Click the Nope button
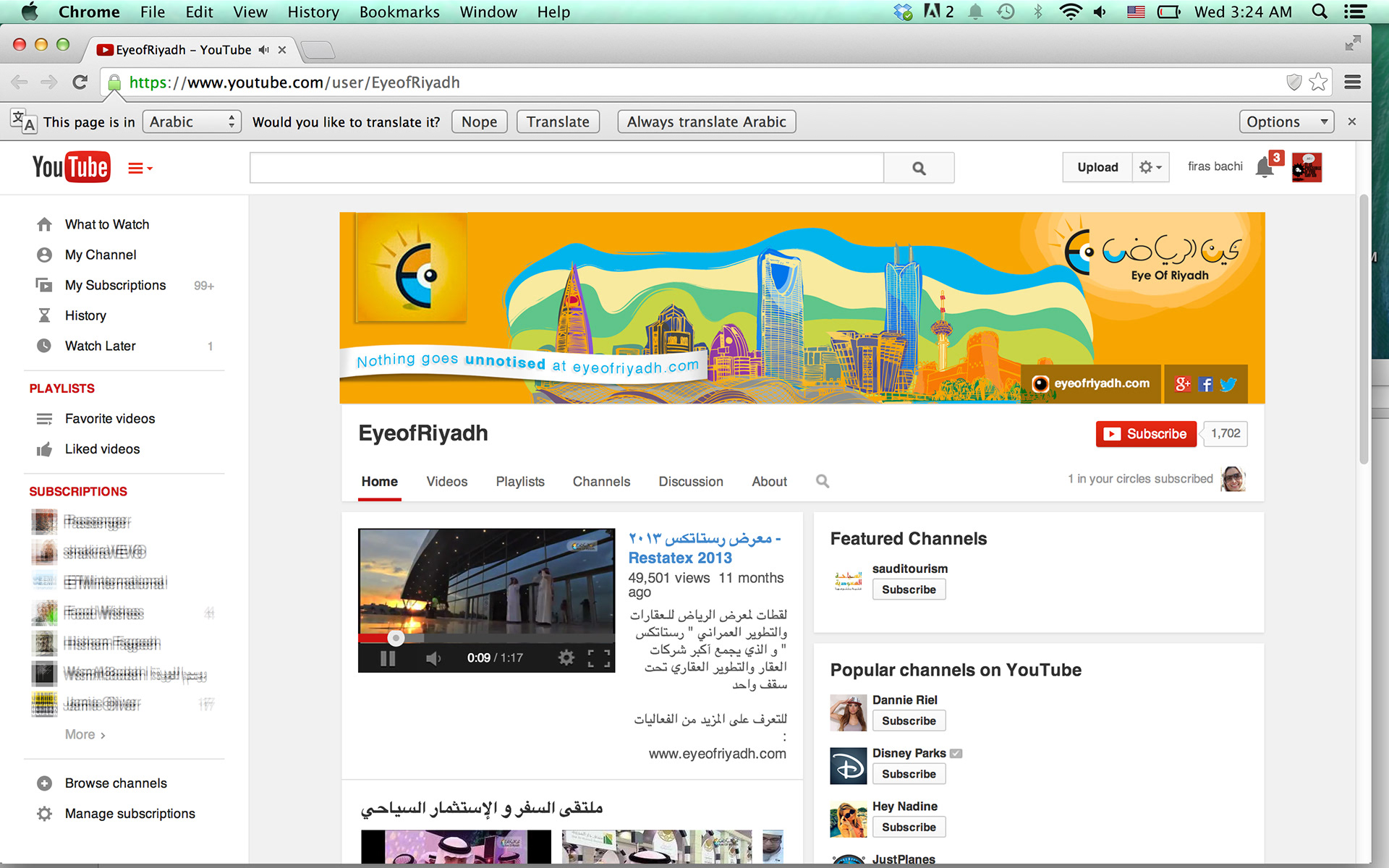 [x=479, y=122]
